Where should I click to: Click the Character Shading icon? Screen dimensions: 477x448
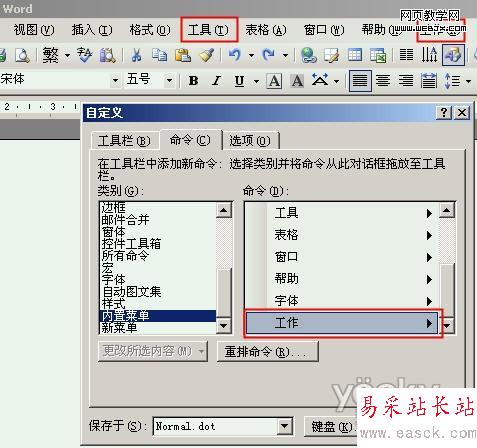pyautogui.click(x=297, y=81)
